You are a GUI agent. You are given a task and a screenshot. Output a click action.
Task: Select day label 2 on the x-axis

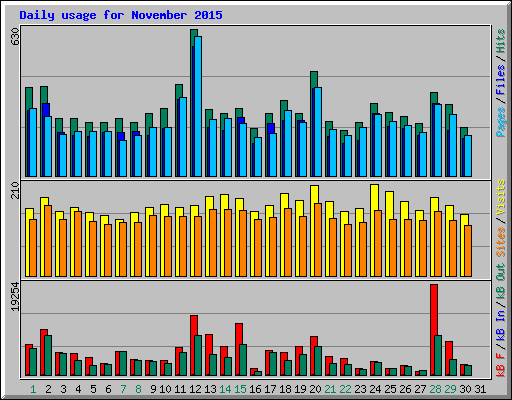pyautogui.click(x=48, y=389)
